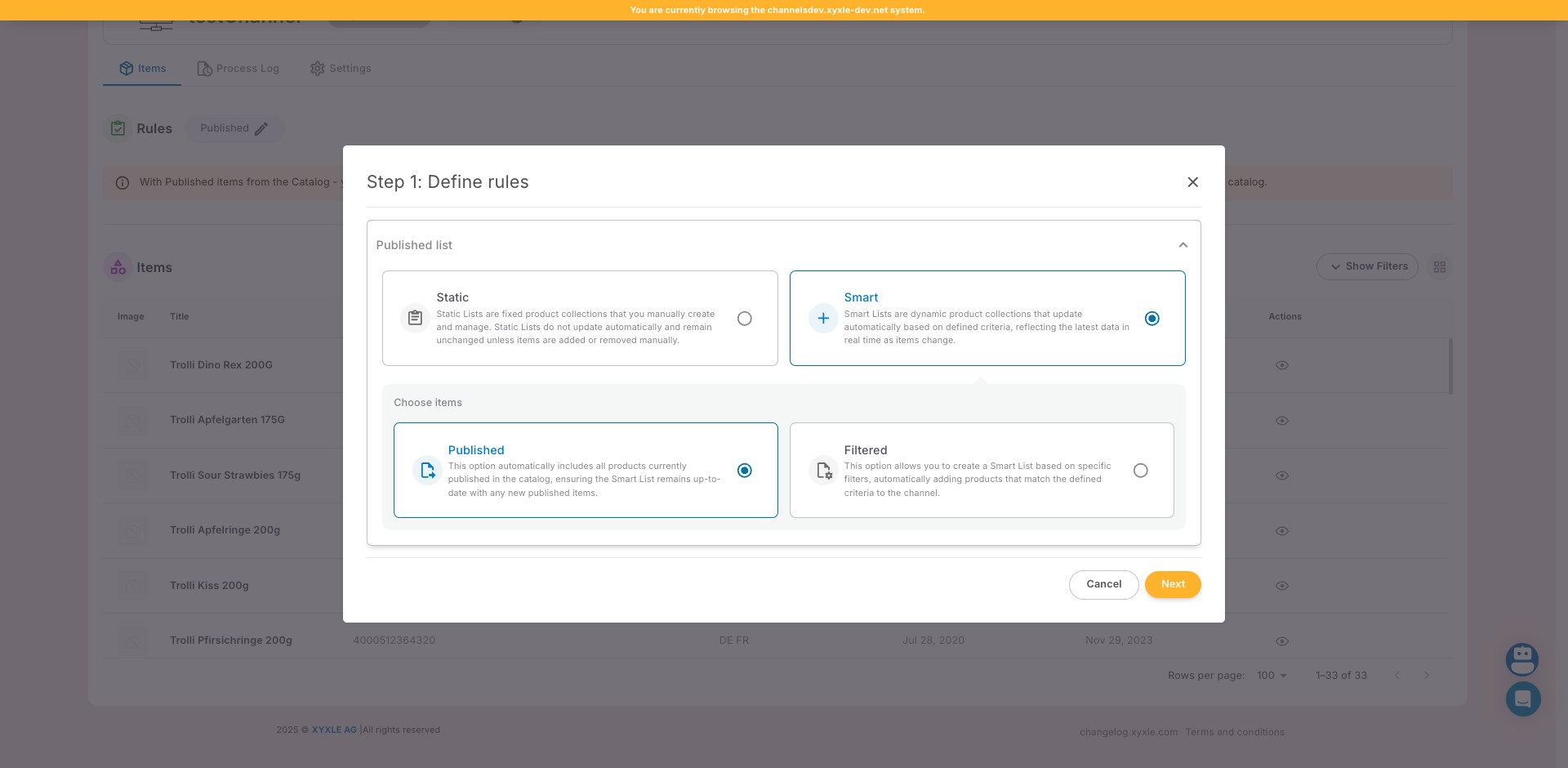Viewport: 1568px width, 768px height.
Task: Click the Static clipboard icon in the dialog
Action: (x=415, y=318)
